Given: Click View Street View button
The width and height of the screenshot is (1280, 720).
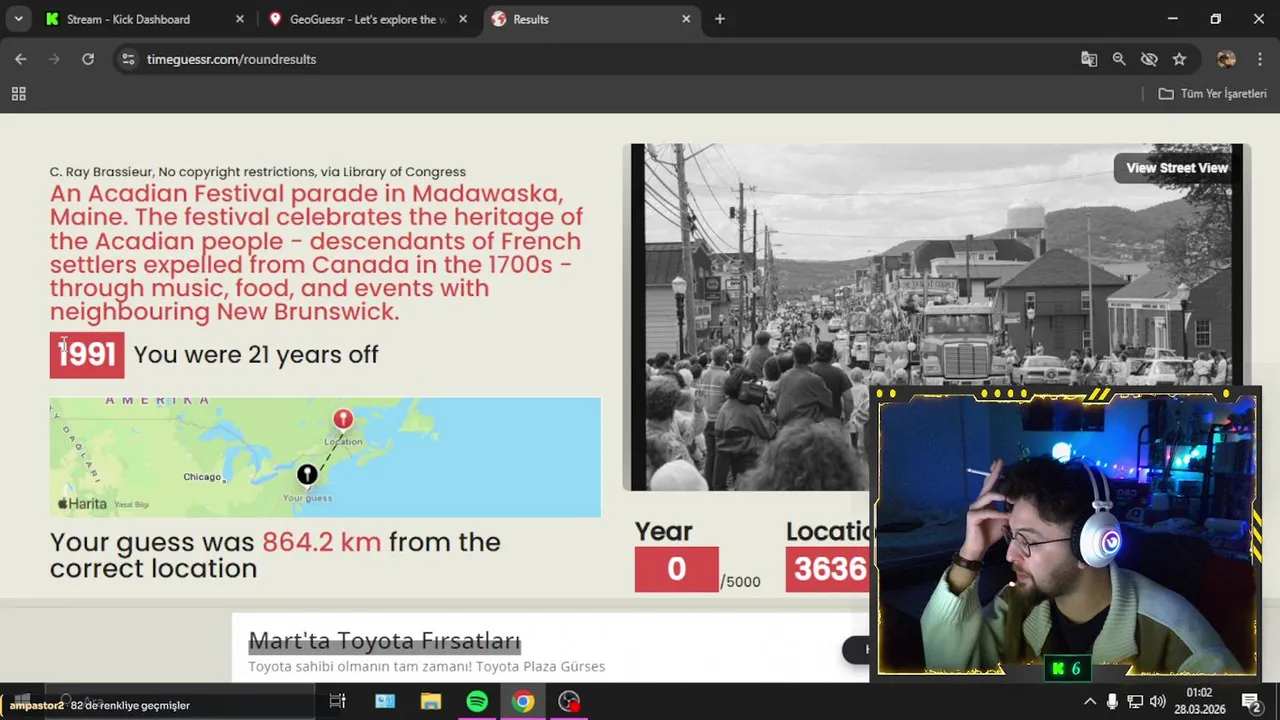Looking at the screenshot, I should pos(1177,168).
